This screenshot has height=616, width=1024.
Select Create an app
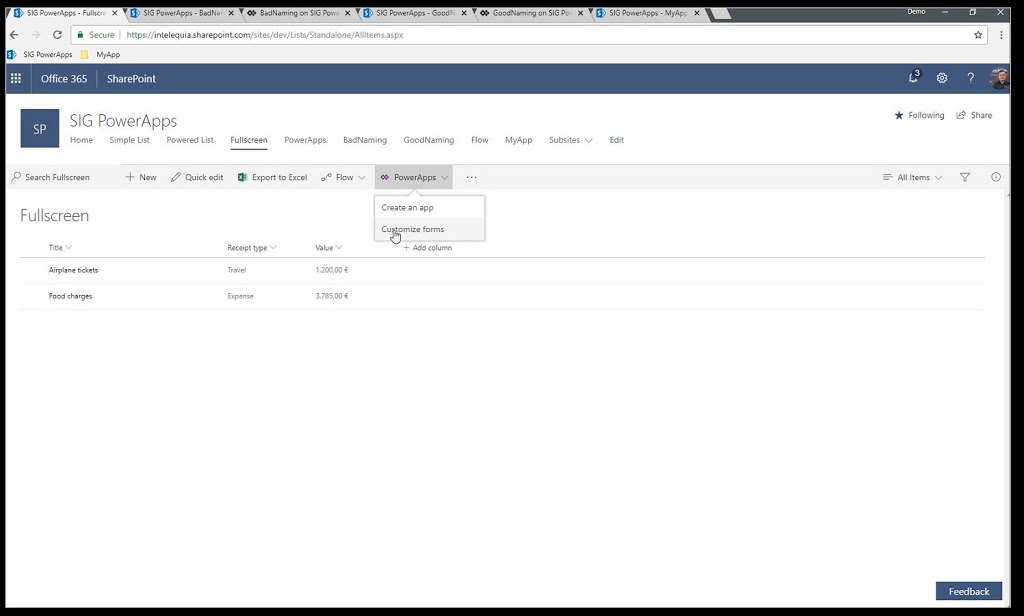[x=429, y=207]
